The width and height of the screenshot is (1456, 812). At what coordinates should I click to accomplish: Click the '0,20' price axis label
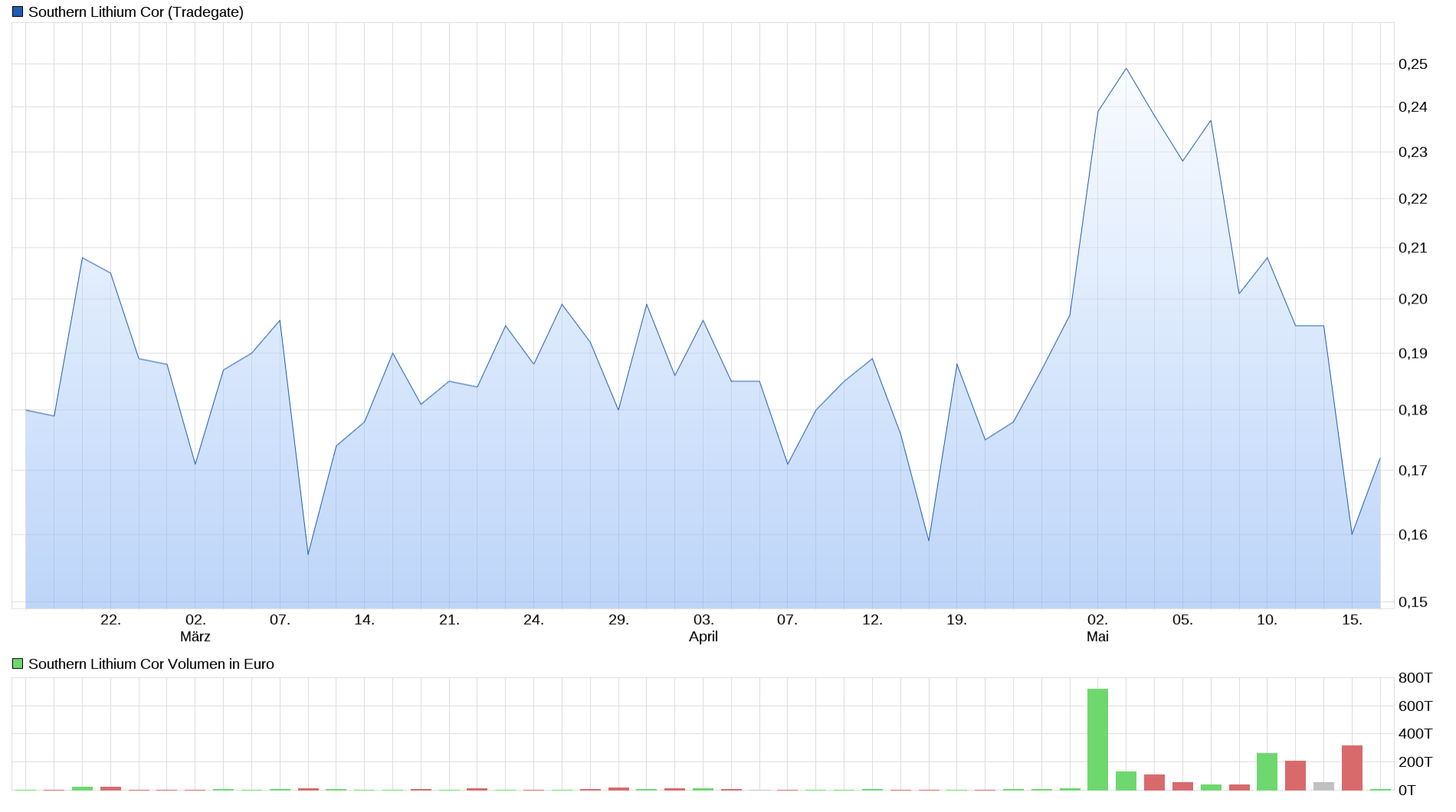tap(1412, 300)
